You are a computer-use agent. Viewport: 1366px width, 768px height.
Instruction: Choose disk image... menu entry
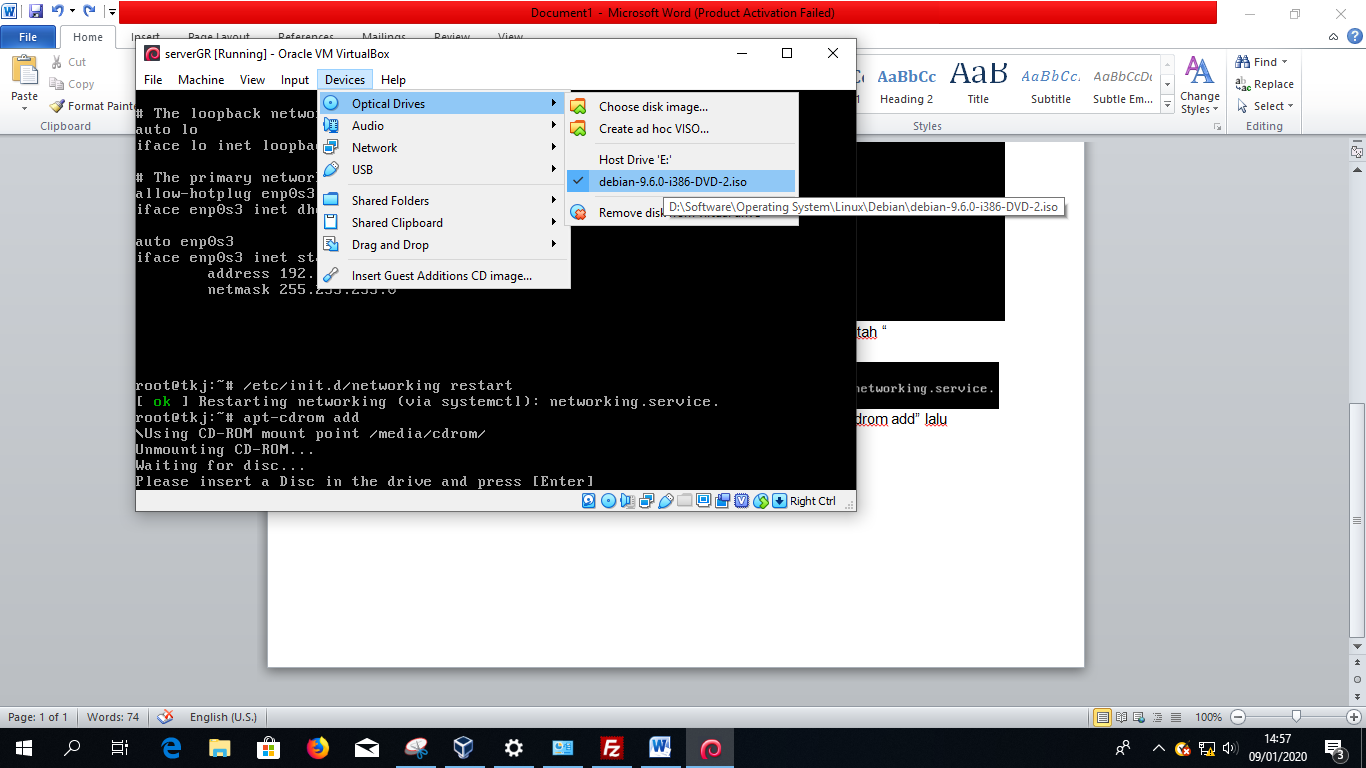[681, 106]
